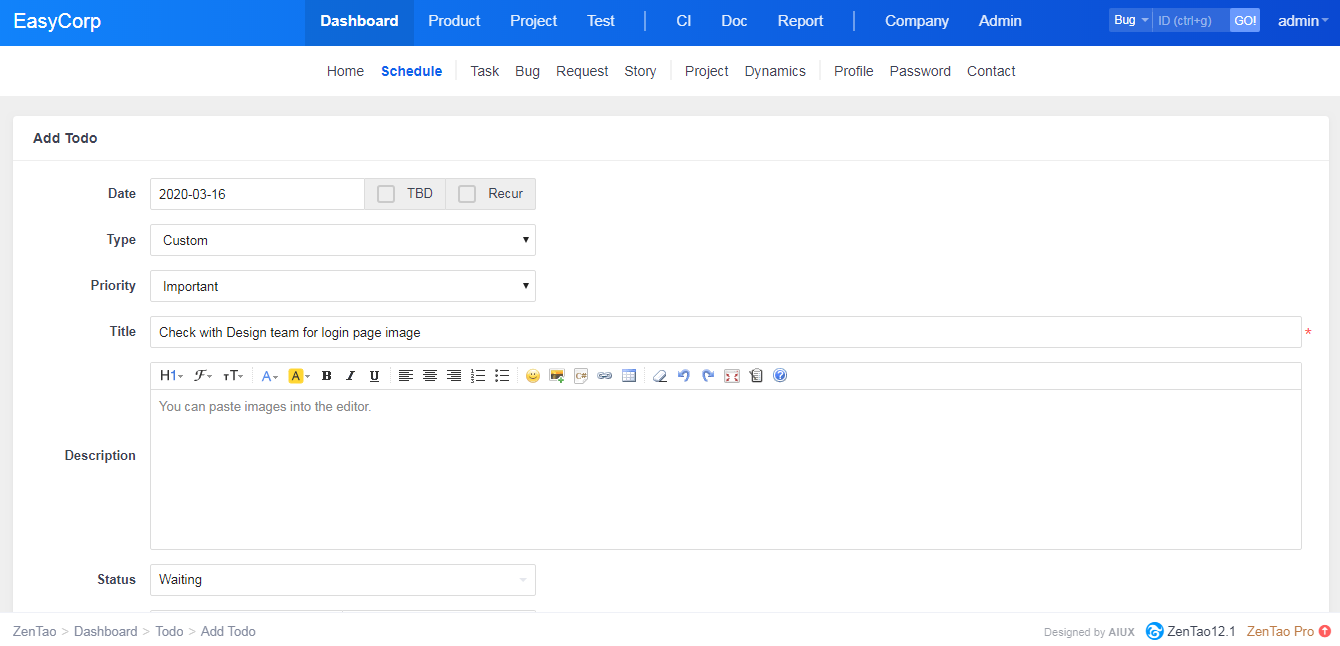Apply italic formatting in the description toolbar
Viewport: 1340px width, 646px height.
pyautogui.click(x=350, y=376)
